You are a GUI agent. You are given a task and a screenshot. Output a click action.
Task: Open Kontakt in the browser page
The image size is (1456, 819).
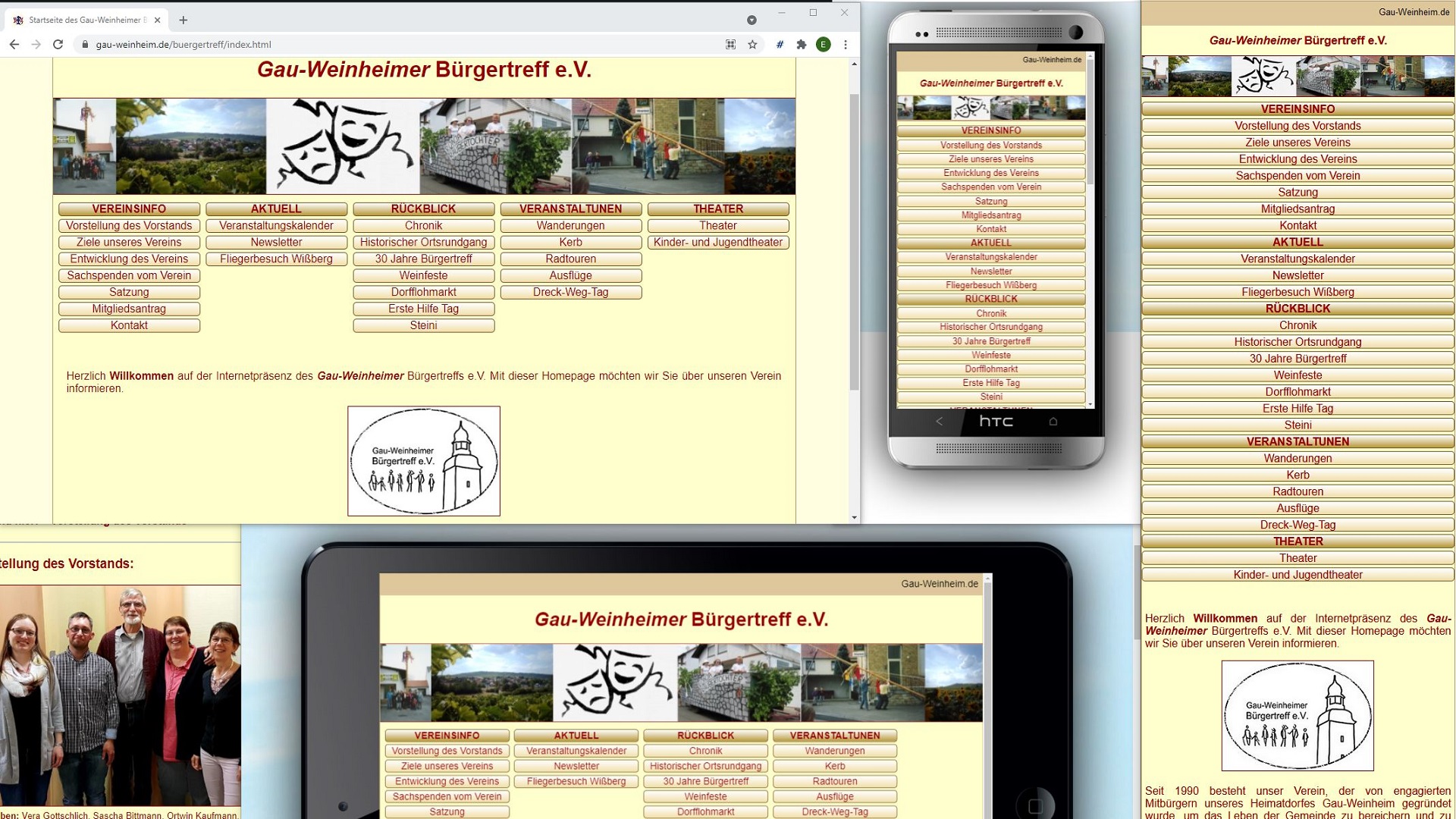[x=129, y=325]
